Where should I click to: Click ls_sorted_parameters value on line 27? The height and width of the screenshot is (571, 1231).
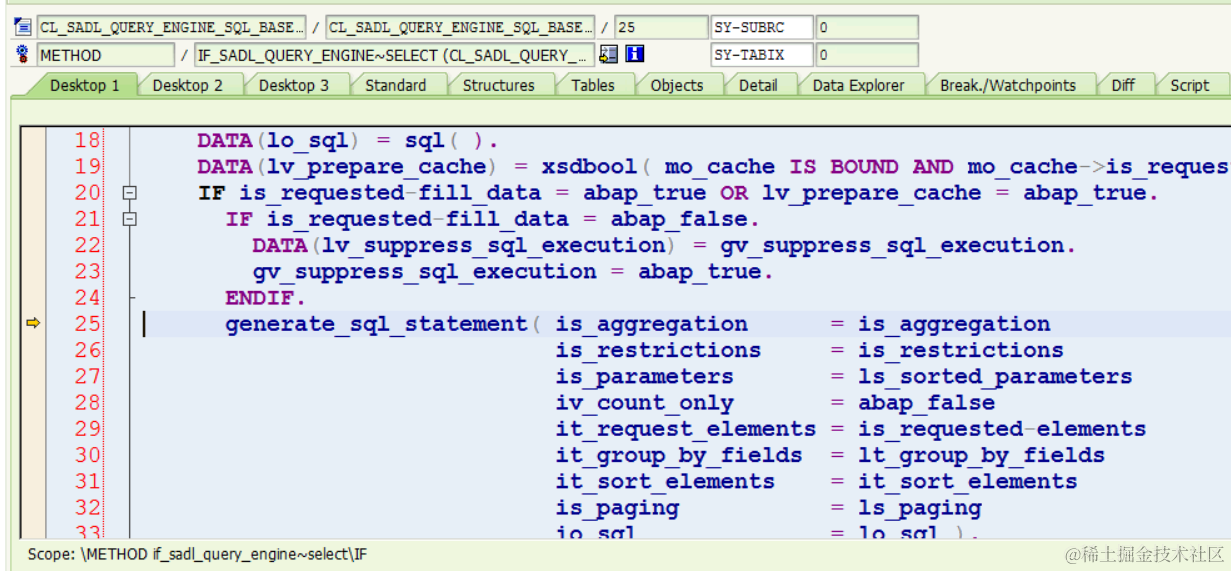(995, 376)
